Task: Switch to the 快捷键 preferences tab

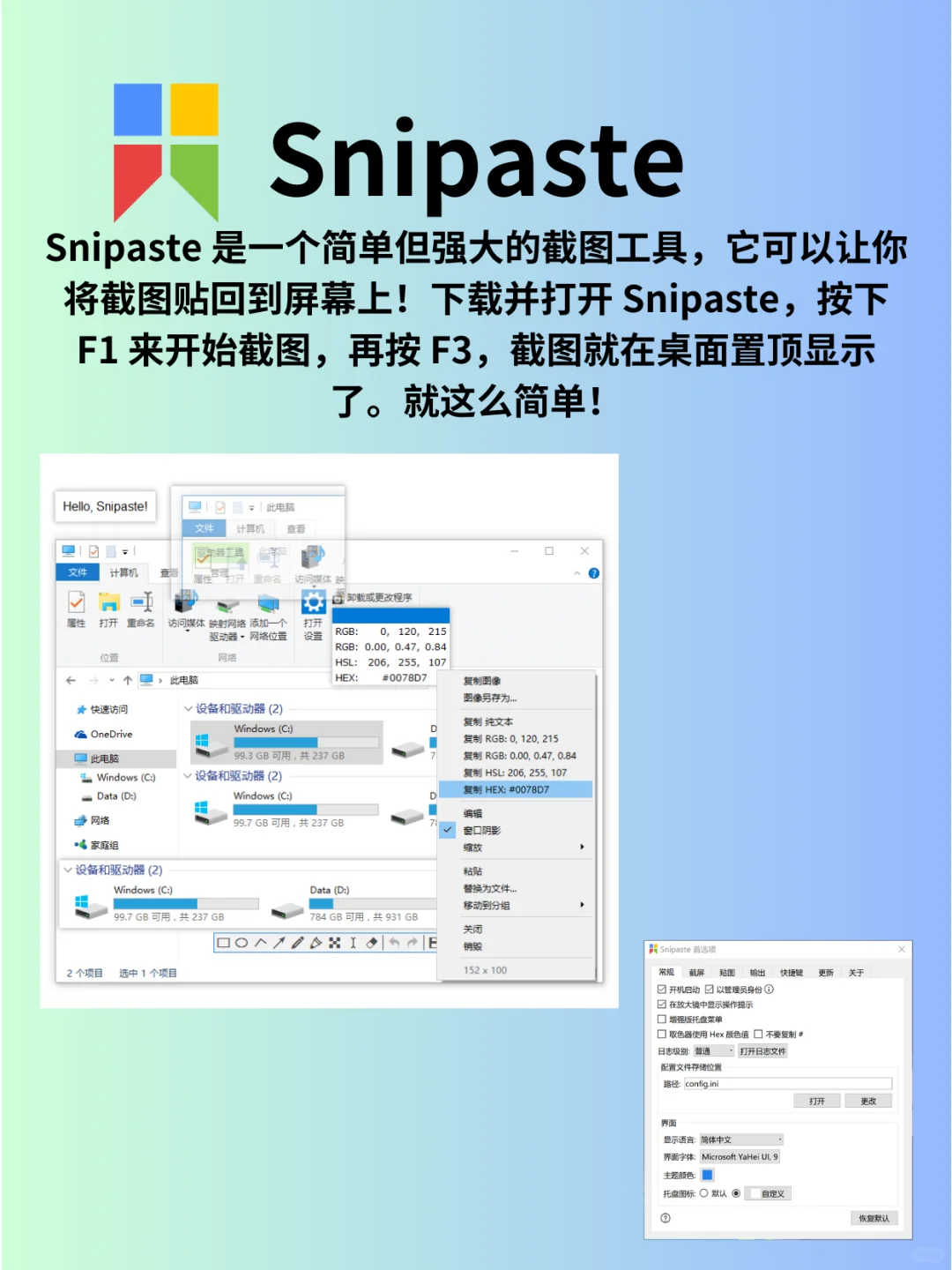Action: [x=792, y=973]
